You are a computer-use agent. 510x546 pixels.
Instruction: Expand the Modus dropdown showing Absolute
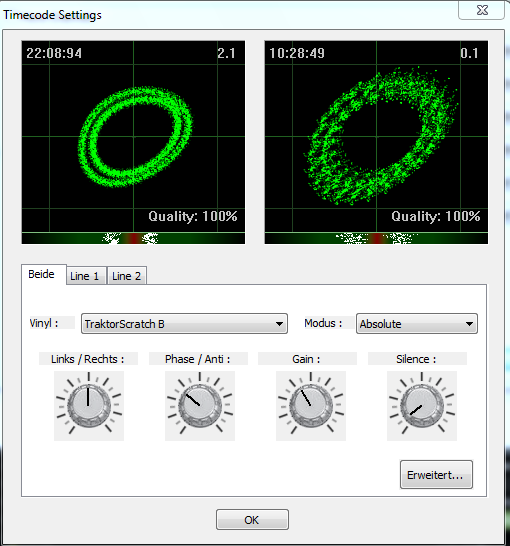pos(417,323)
